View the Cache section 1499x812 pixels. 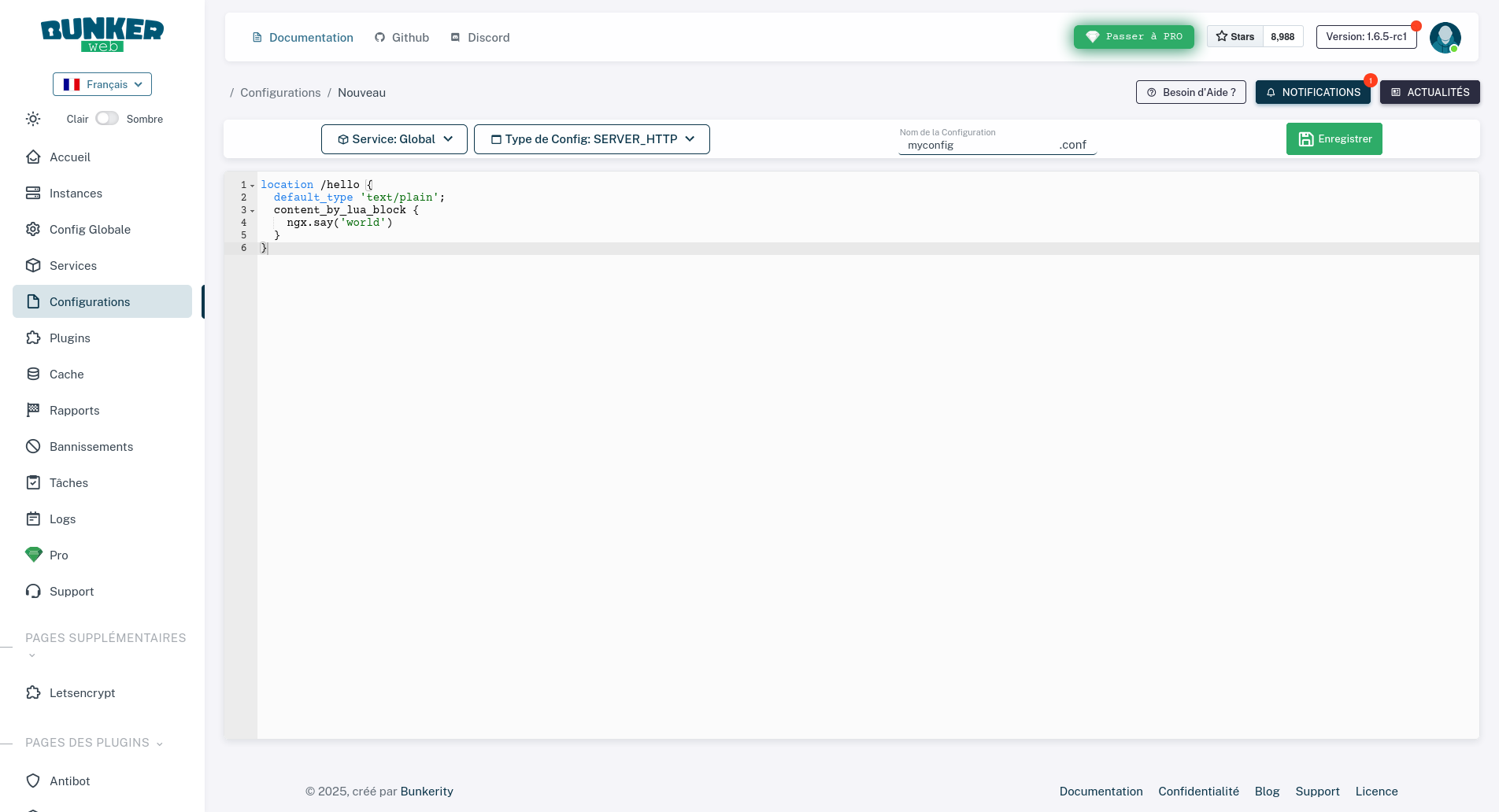pyautogui.click(x=66, y=374)
